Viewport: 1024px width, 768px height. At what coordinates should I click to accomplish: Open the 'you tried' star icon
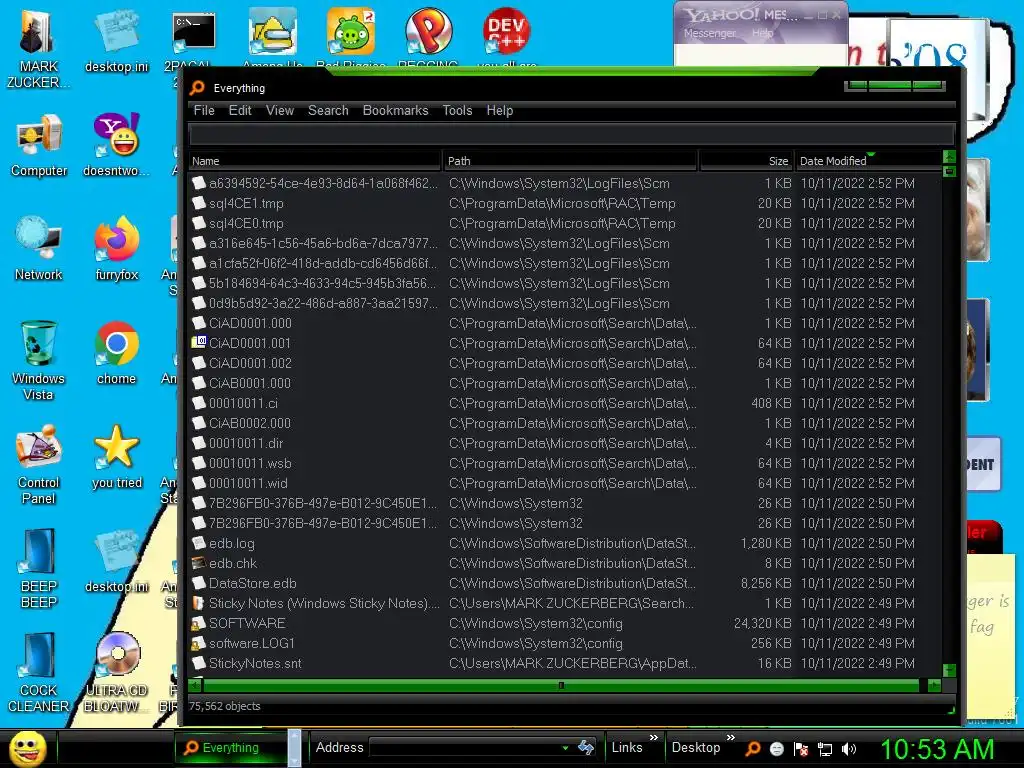tap(116, 457)
